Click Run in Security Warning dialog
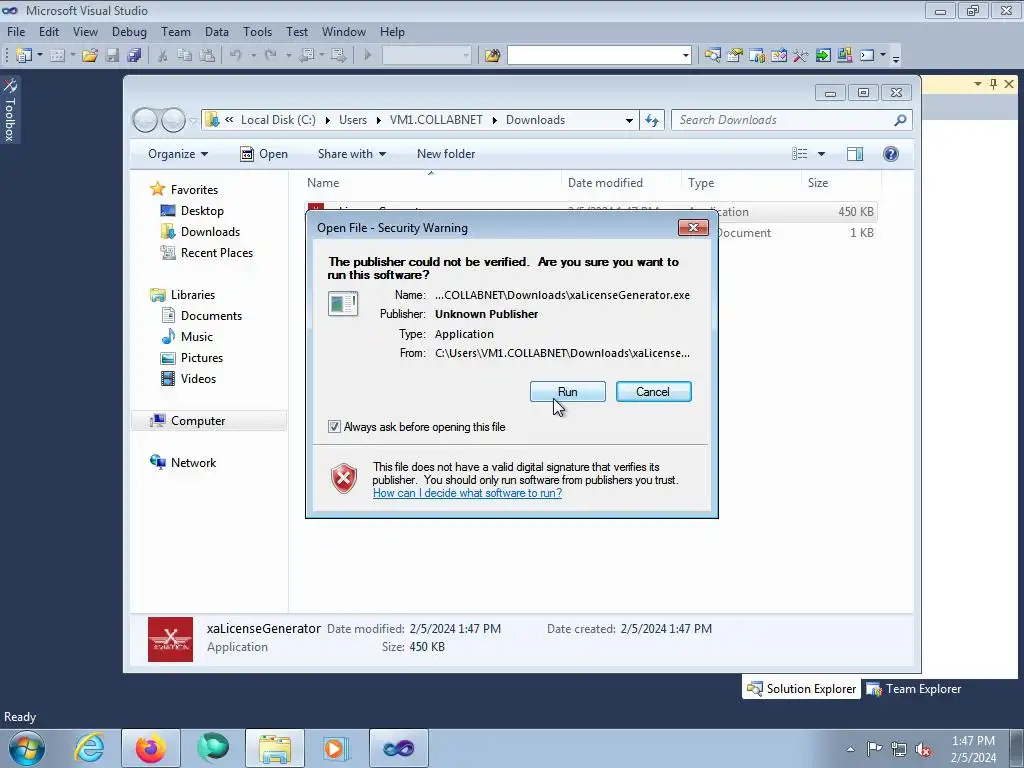 tap(568, 392)
